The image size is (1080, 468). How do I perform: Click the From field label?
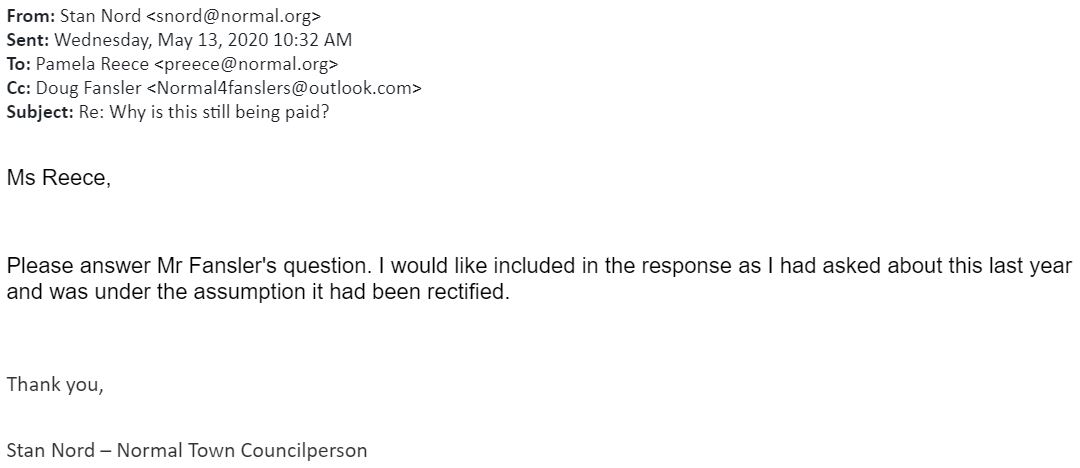pos(30,18)
